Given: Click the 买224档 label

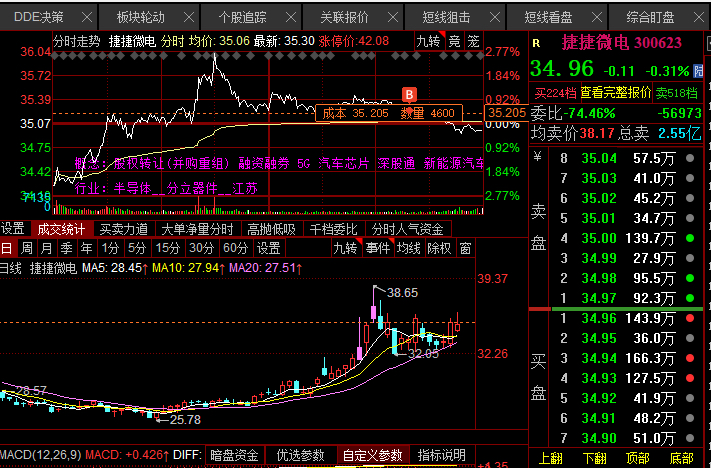Looking at the screenshot, I should (555, 93).
